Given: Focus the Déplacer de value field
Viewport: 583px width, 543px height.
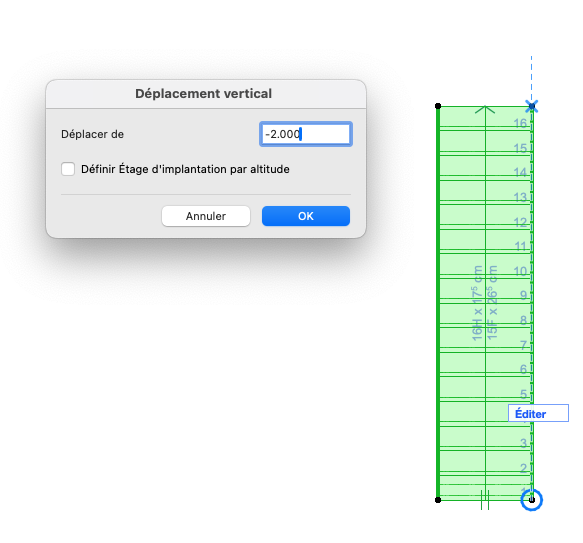Looking at the screenshot, I should point(306,134).
